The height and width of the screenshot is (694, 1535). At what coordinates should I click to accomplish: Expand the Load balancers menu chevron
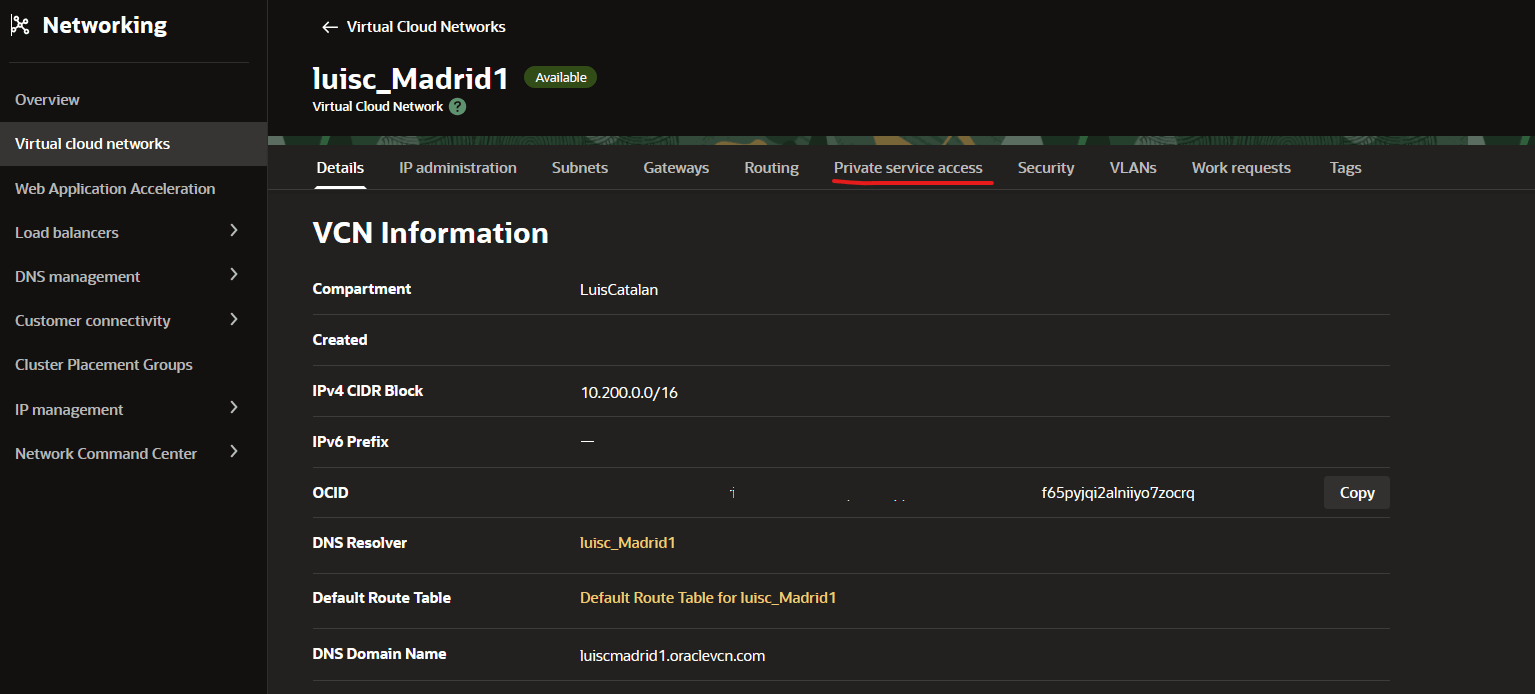[234, 231]
